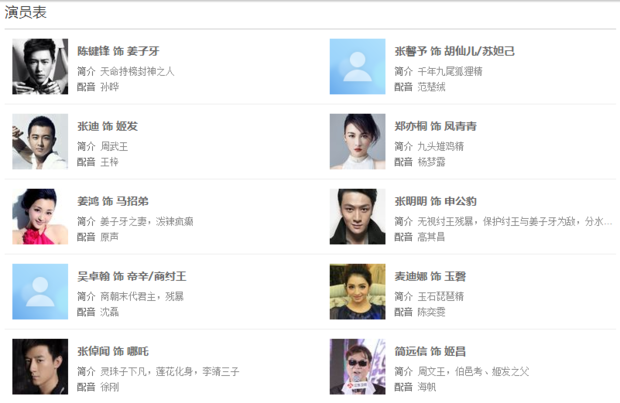Viewport: 620px width, 403px height.
Task: Open the 张迪 饰 姬发 link
Action: (108, 126)
